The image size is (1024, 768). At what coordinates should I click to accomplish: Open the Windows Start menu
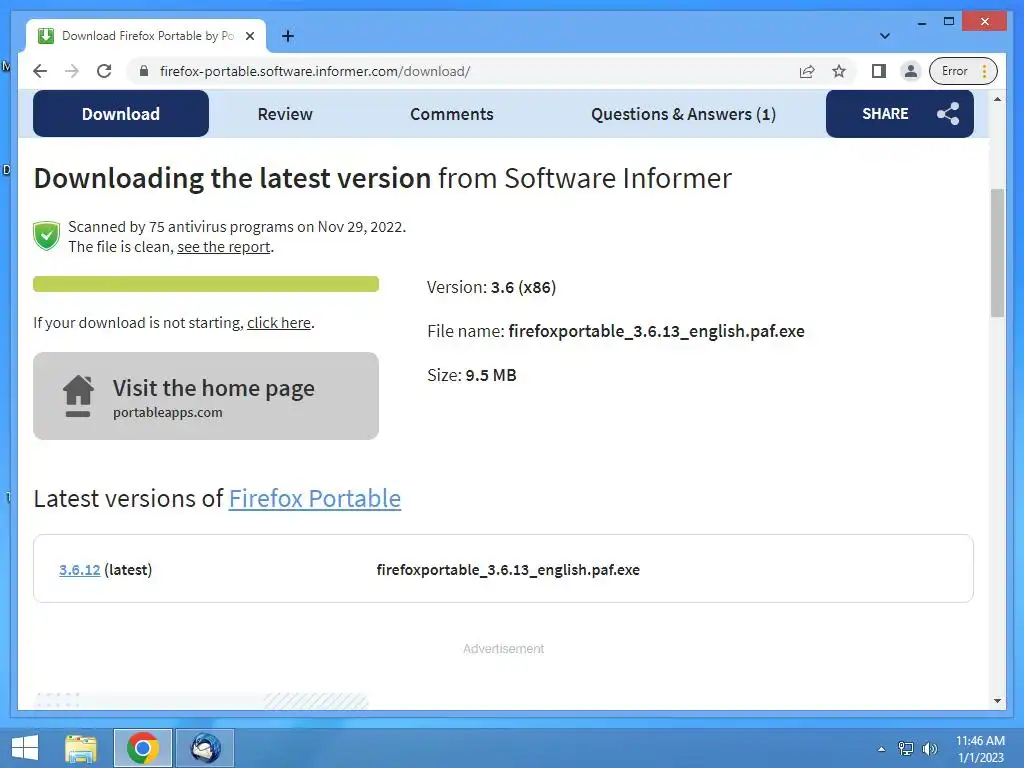[25, 748]
